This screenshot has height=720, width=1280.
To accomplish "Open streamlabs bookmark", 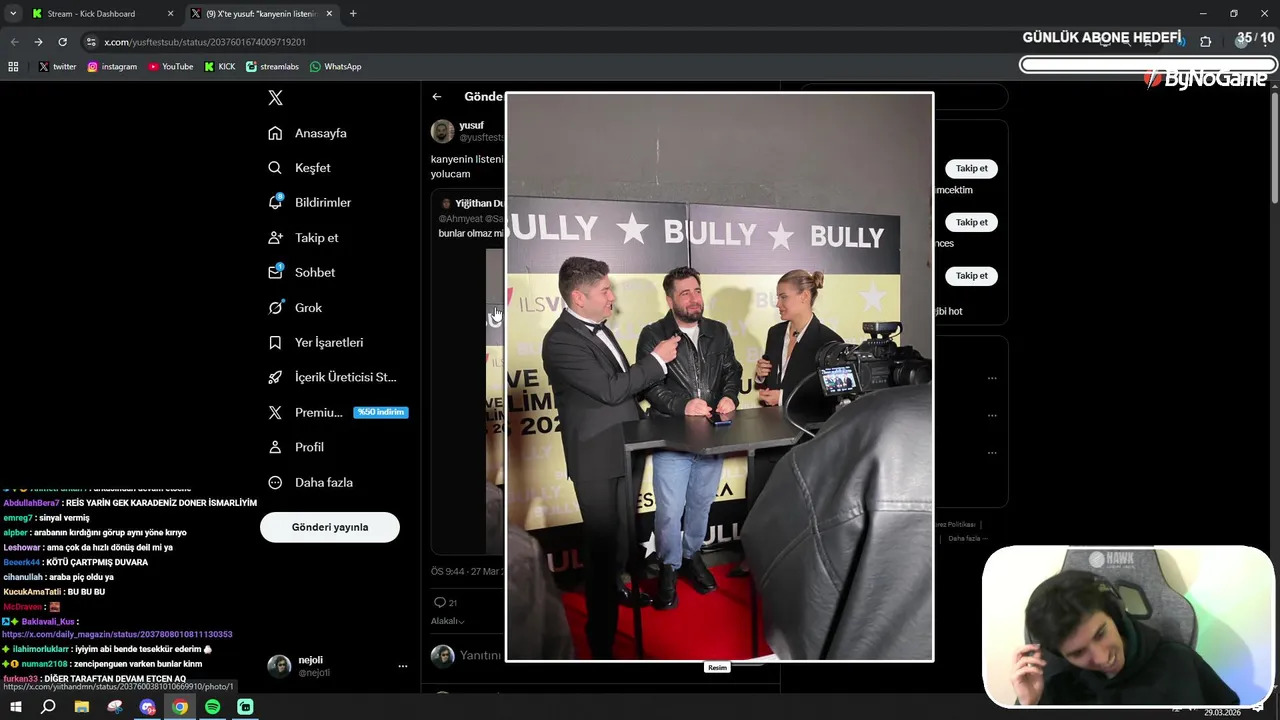I will [x=273, y=67].
